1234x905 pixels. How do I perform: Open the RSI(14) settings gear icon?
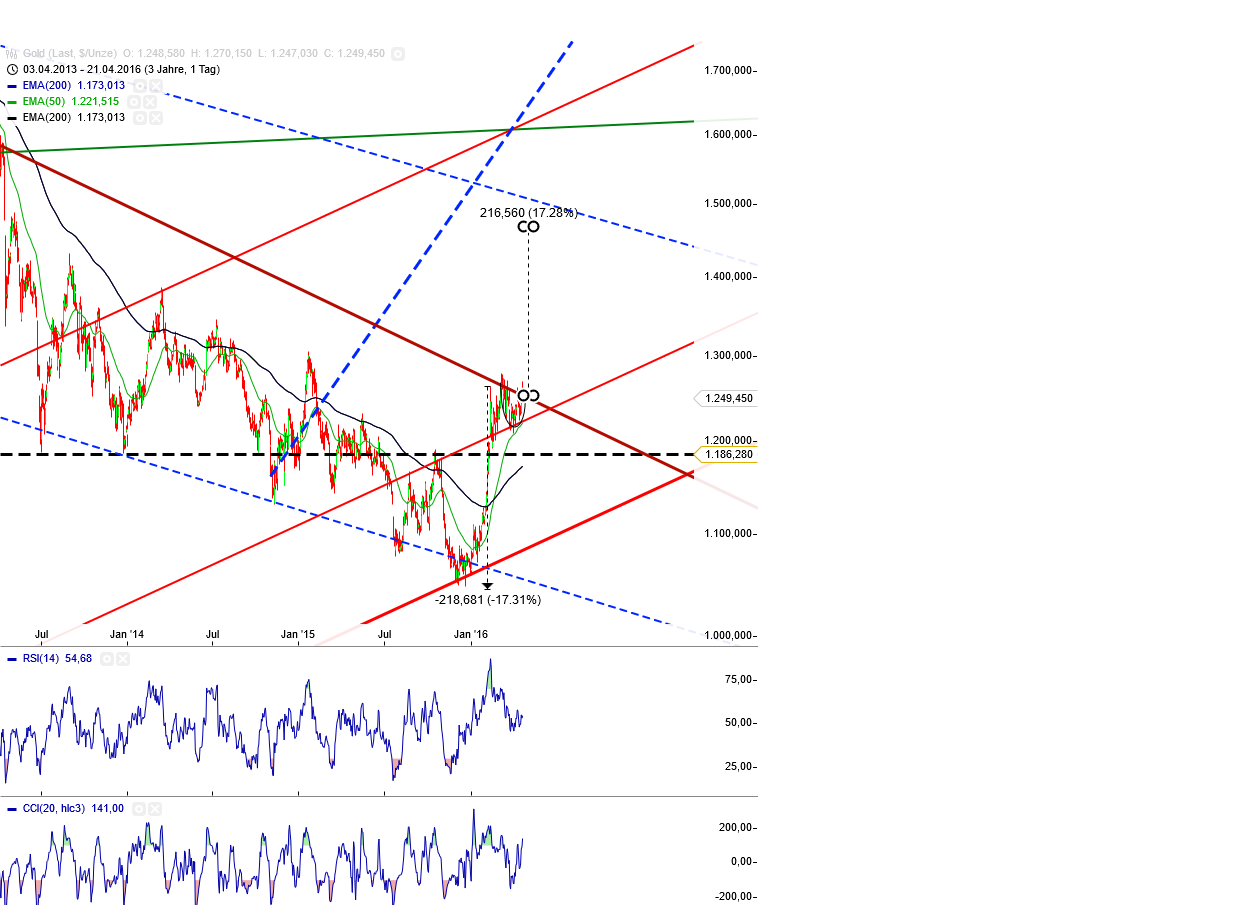[x=107, y=658]
